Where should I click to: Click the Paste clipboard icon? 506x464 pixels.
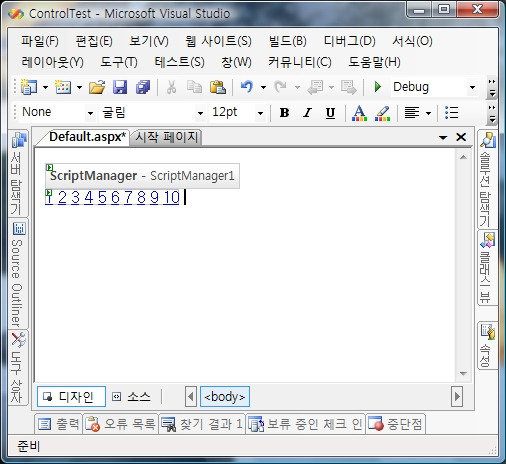point(218,87)
